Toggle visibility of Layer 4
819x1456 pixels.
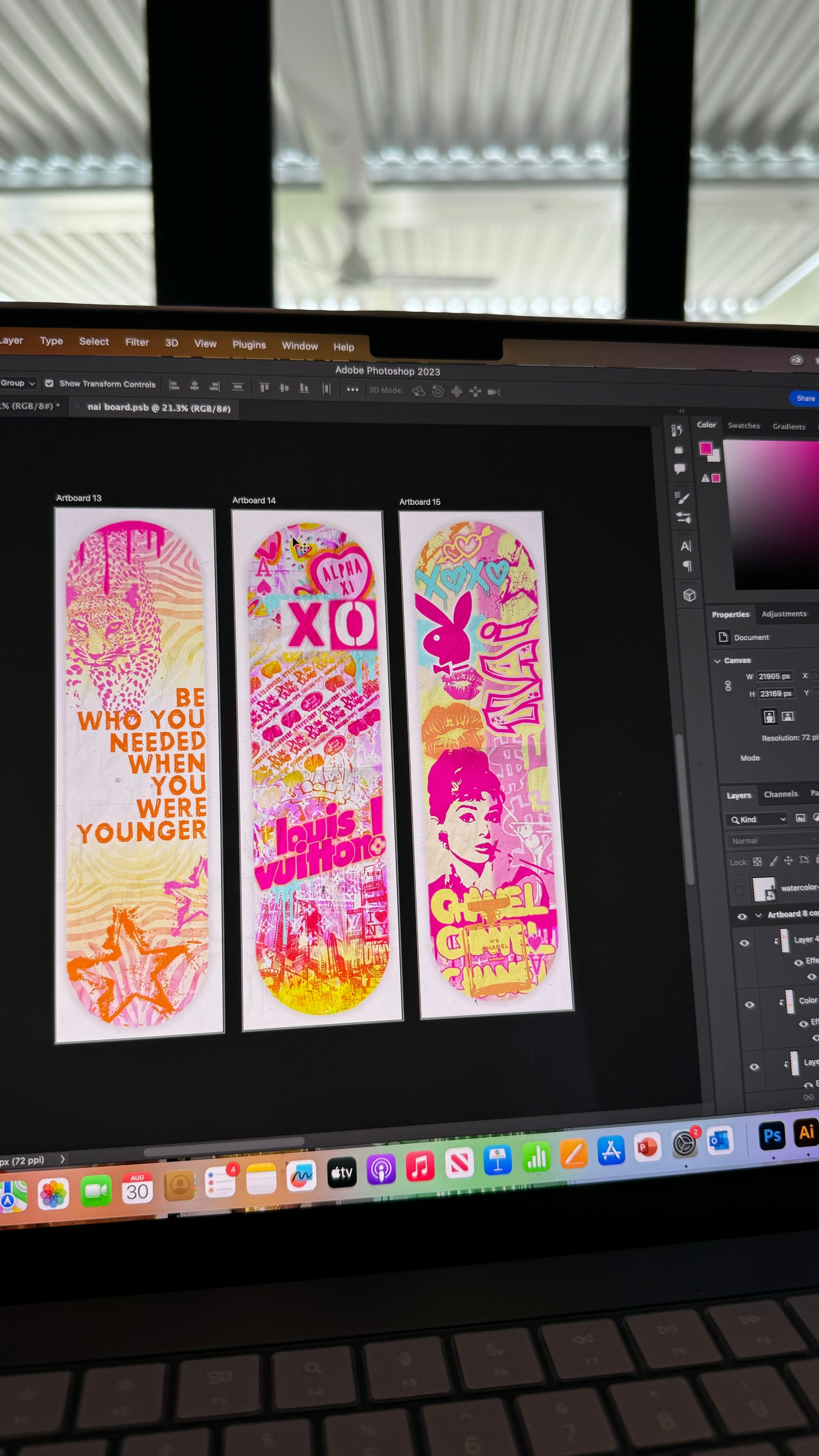click(x=745, y=943)
